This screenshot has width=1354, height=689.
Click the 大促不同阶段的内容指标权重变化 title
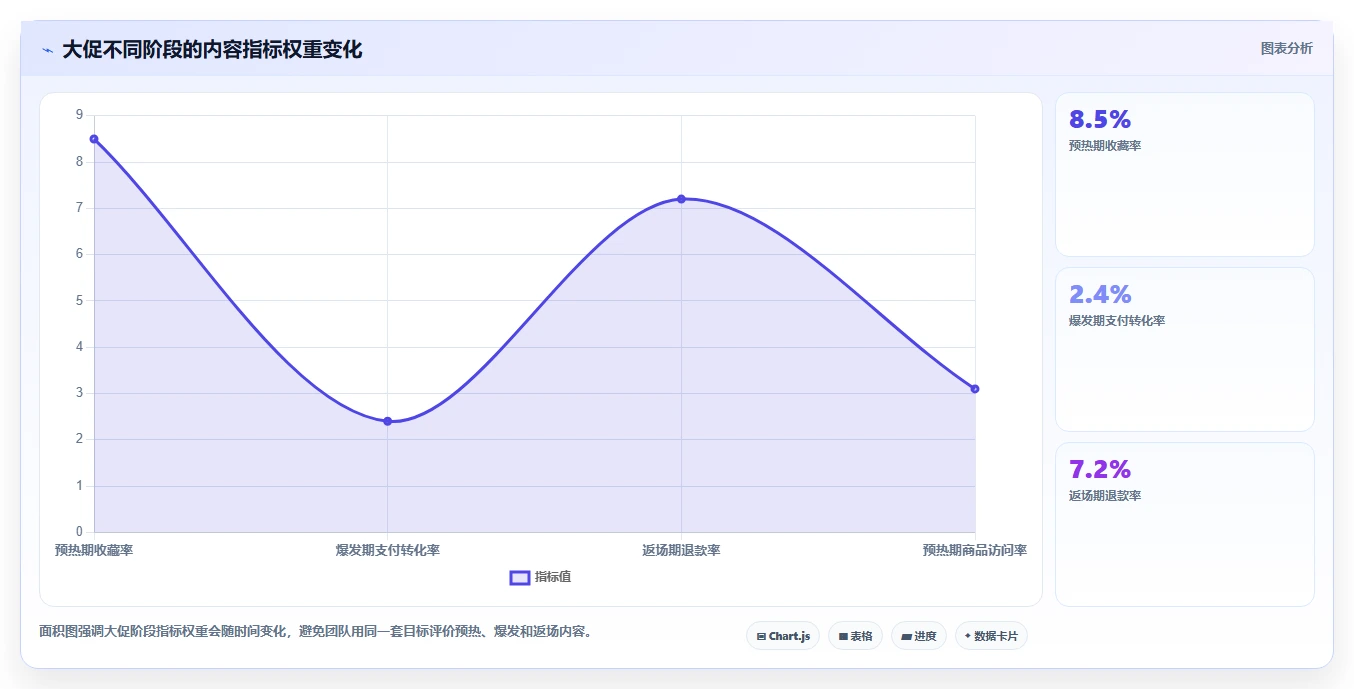click(212, 50)
